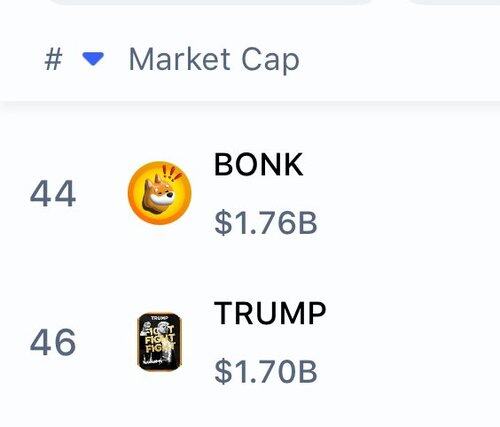500x427 pixels.
Task: Open the TRUMP coin logo icon
Action: [x=160, y=342]
